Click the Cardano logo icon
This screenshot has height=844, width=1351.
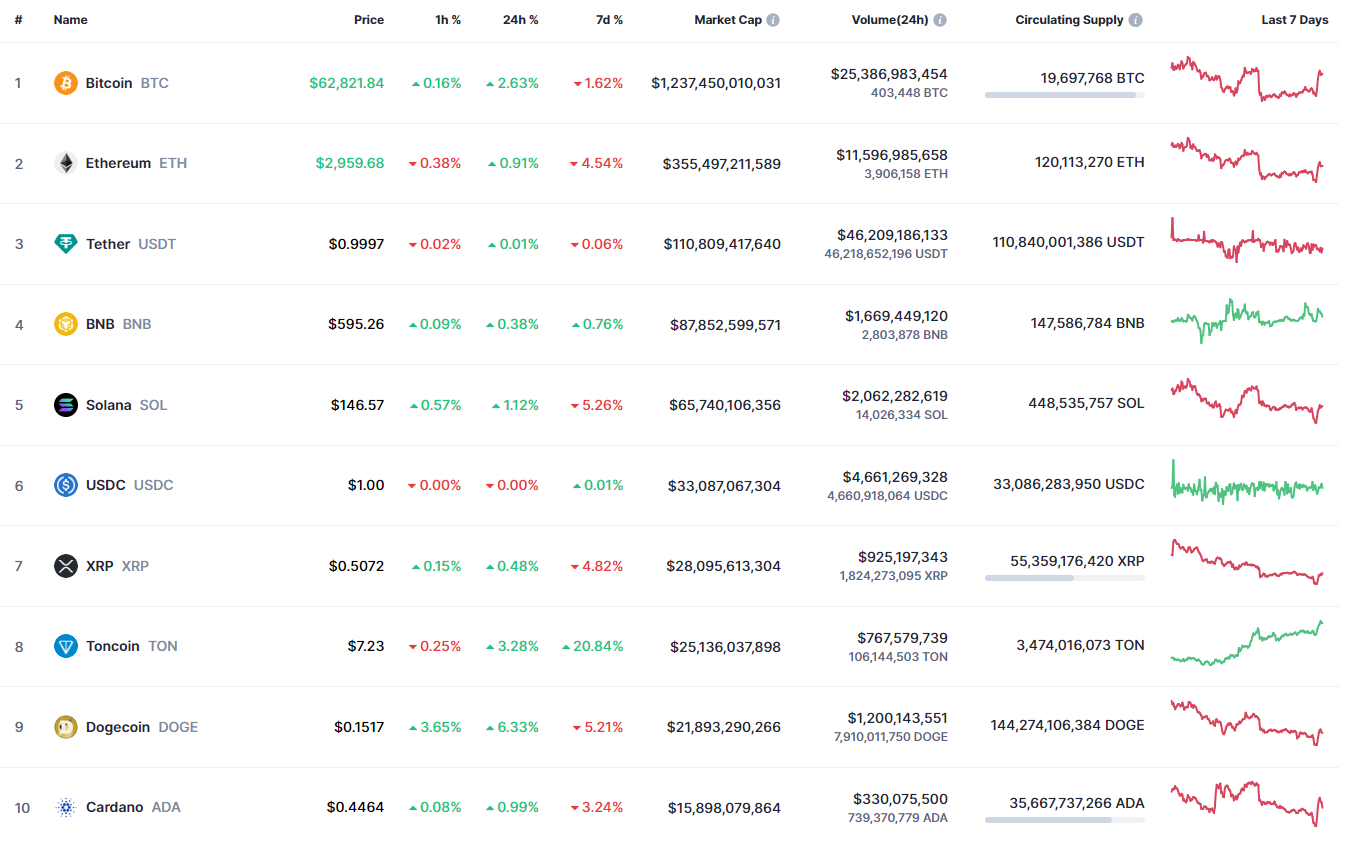coord(65,807)
